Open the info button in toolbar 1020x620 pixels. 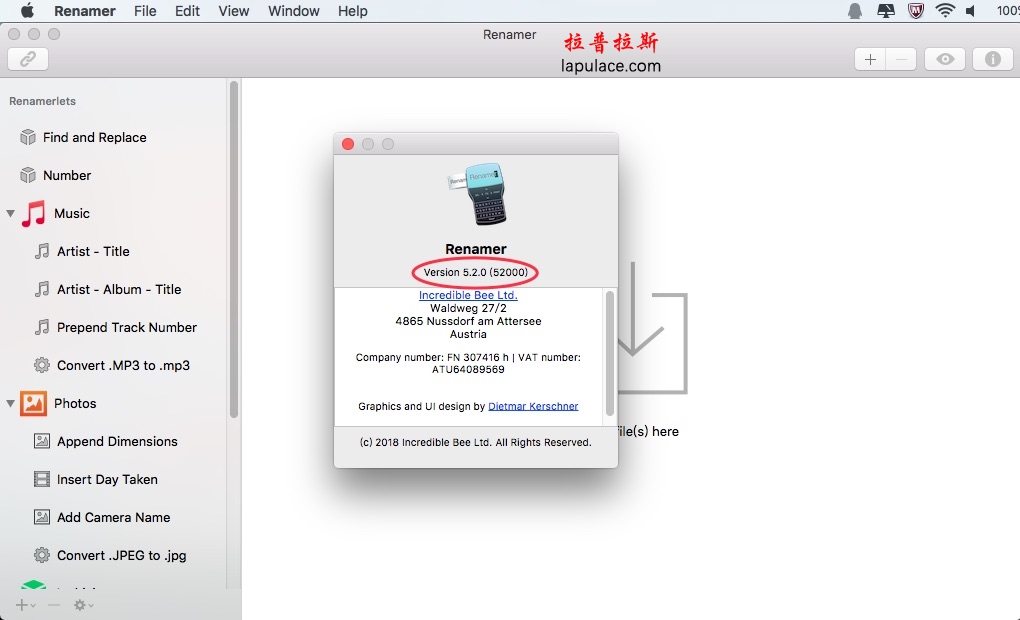click(993, 59)
